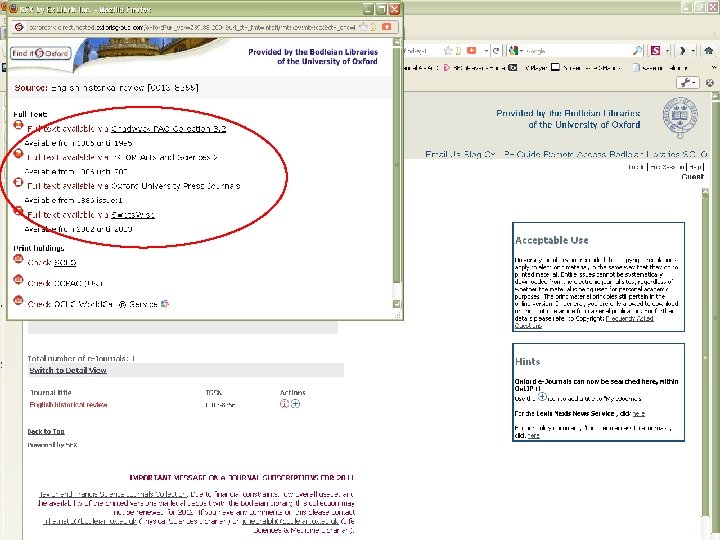Viewport: 720px width, 540px height.
Task: Click the Go icon beside Chadwyck PAO Collection
Action: (x=18, y=125)
